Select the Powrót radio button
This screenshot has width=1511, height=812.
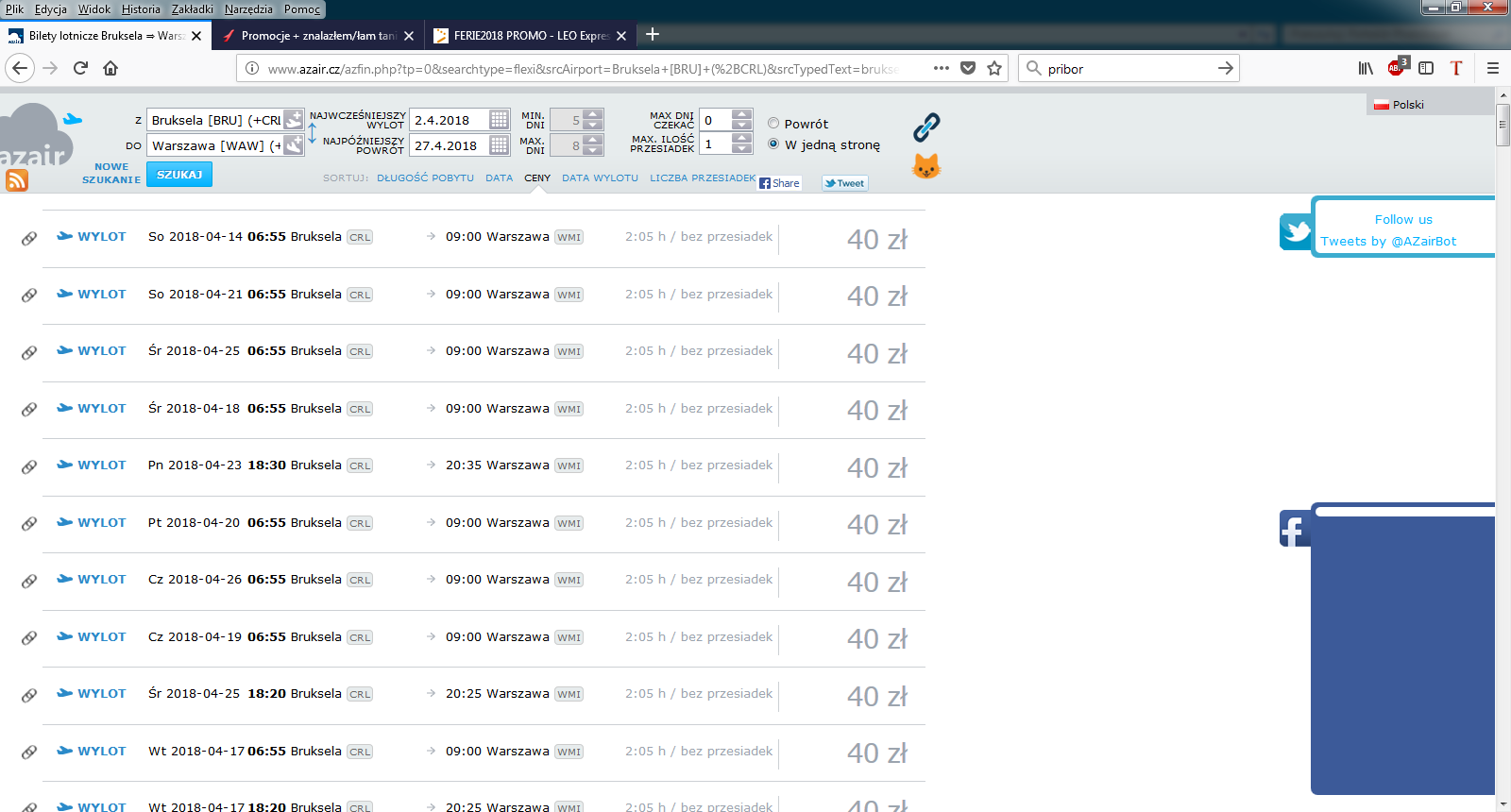pyautogui.click(x=773, y=123)
